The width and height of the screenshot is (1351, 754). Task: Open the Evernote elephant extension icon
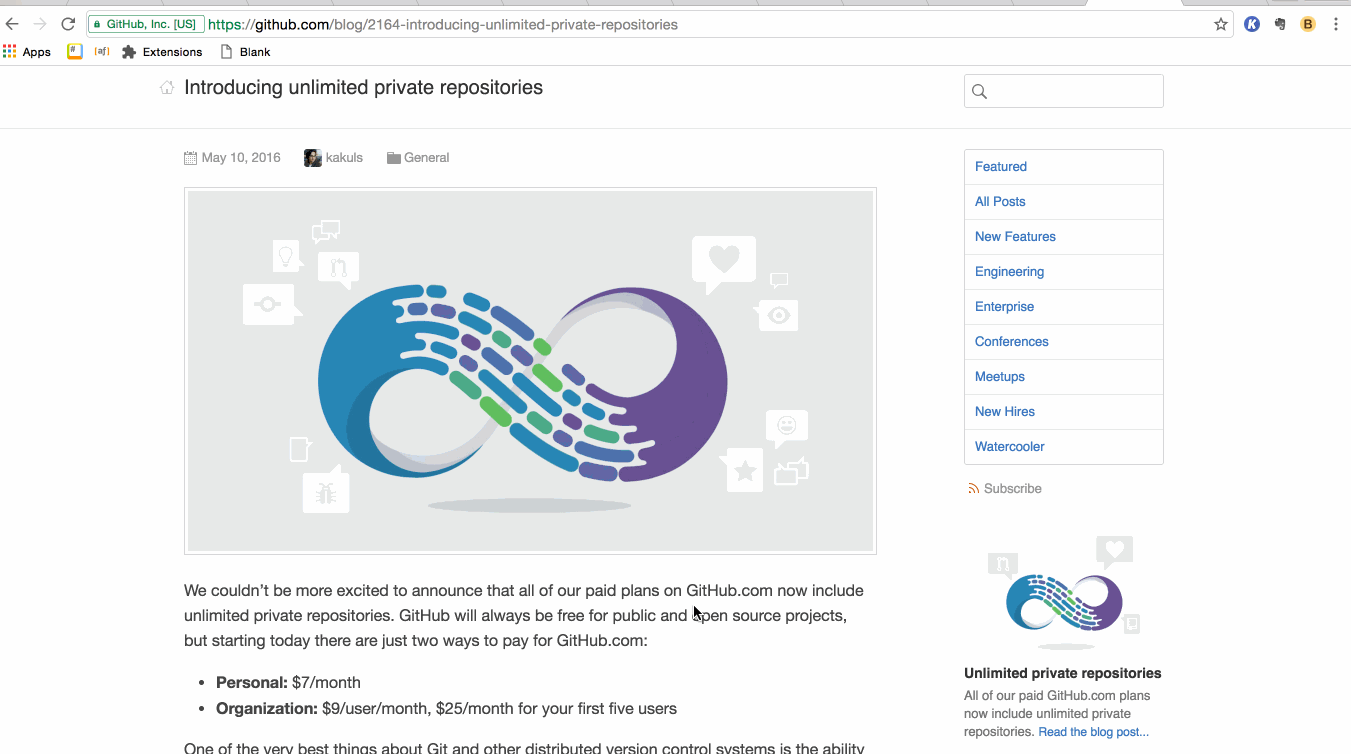(1280, 24)
